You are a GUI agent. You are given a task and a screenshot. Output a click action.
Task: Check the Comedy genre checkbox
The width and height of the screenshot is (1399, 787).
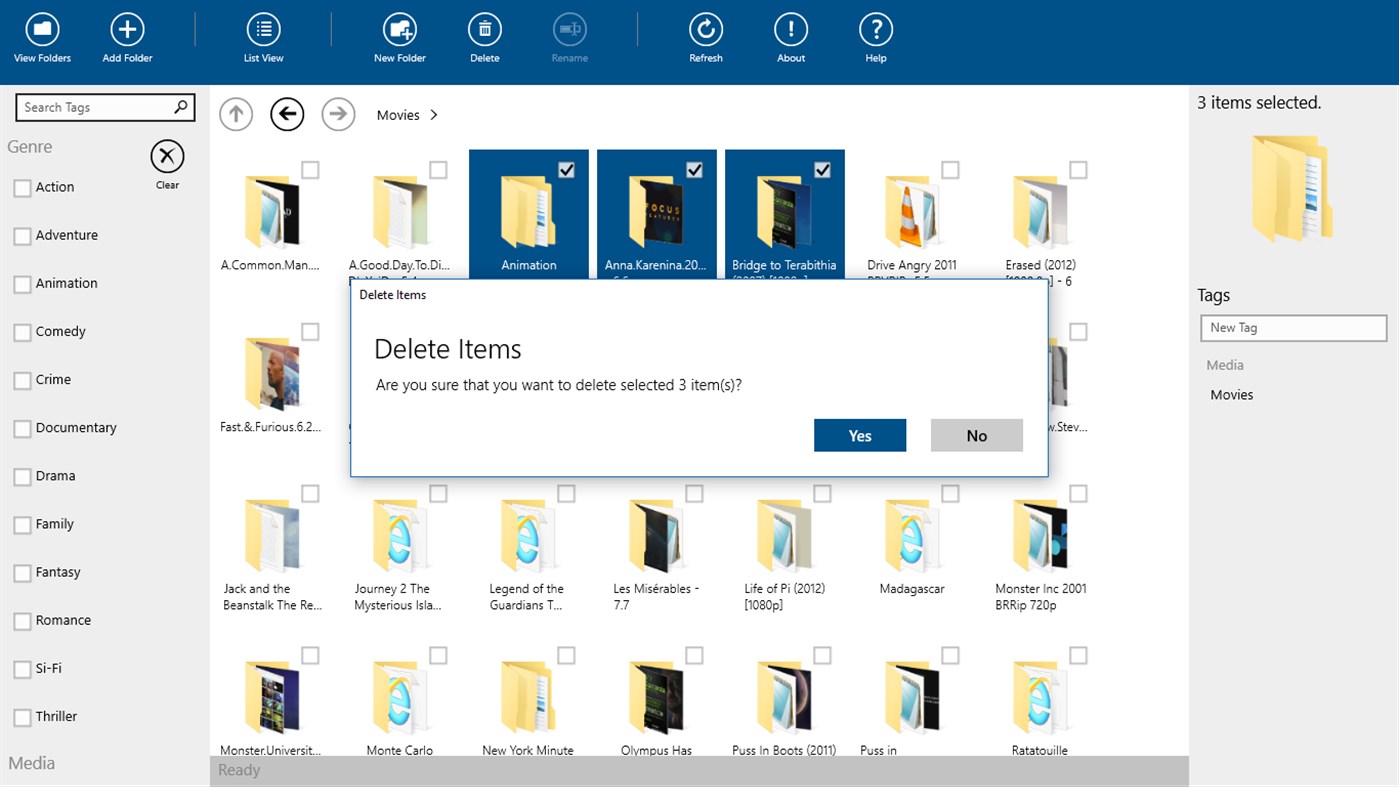click(x=21, y=331)
